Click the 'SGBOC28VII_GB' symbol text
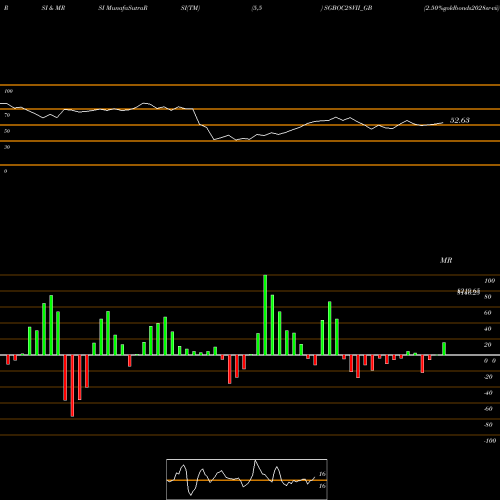This screenshot has height=500, width=500. tap(348, 8)
